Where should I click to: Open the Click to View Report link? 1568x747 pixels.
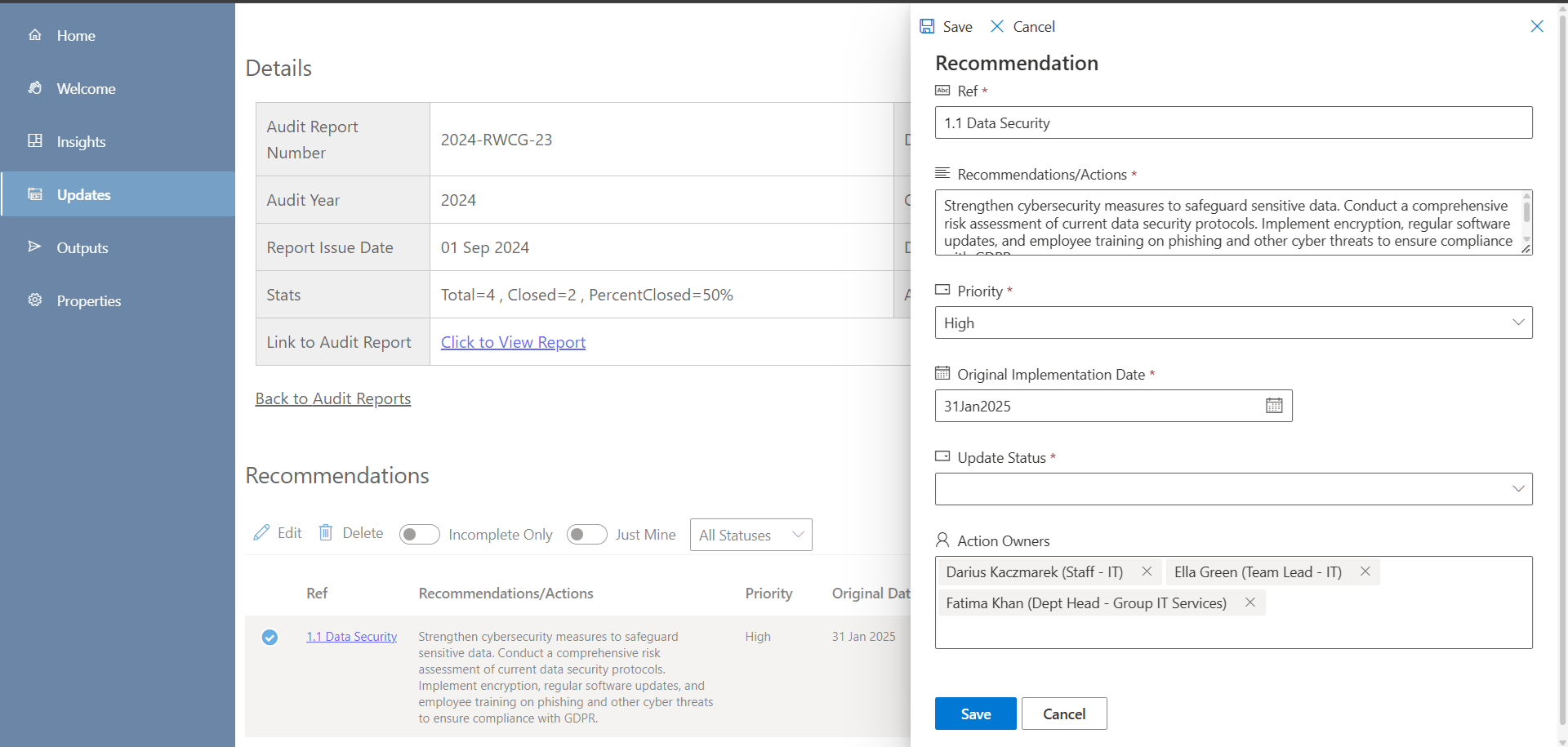513,342
